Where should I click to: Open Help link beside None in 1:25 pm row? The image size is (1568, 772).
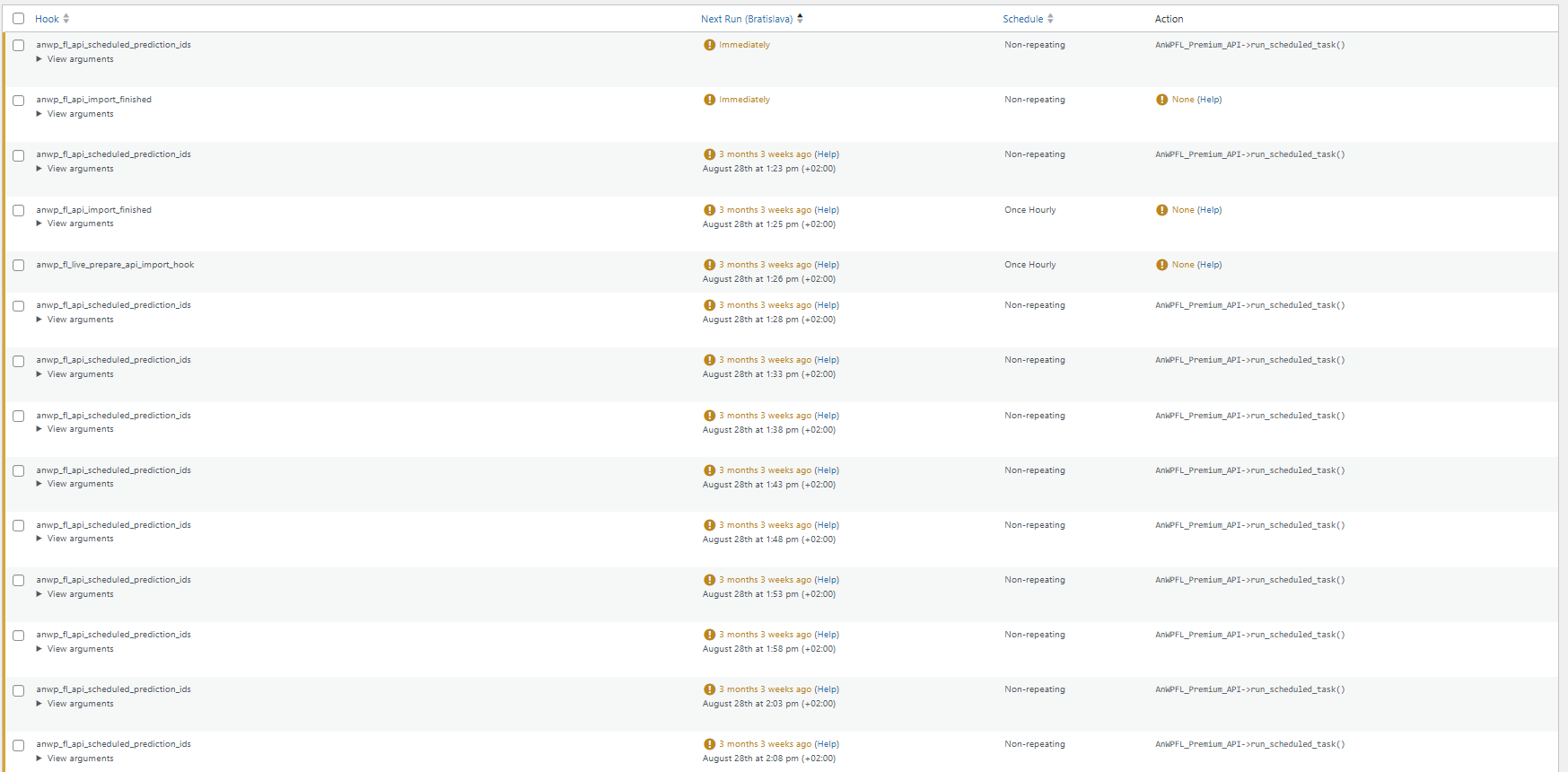pyautogui.click(x=1209, y=210)
